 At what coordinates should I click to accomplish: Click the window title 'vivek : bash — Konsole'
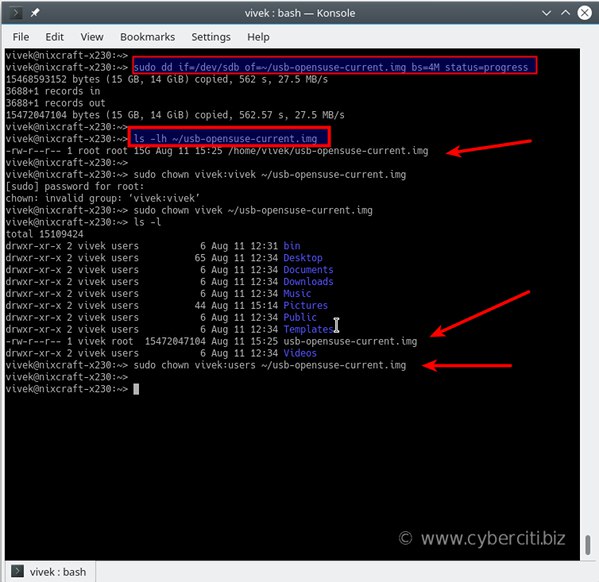click(300, 13)
